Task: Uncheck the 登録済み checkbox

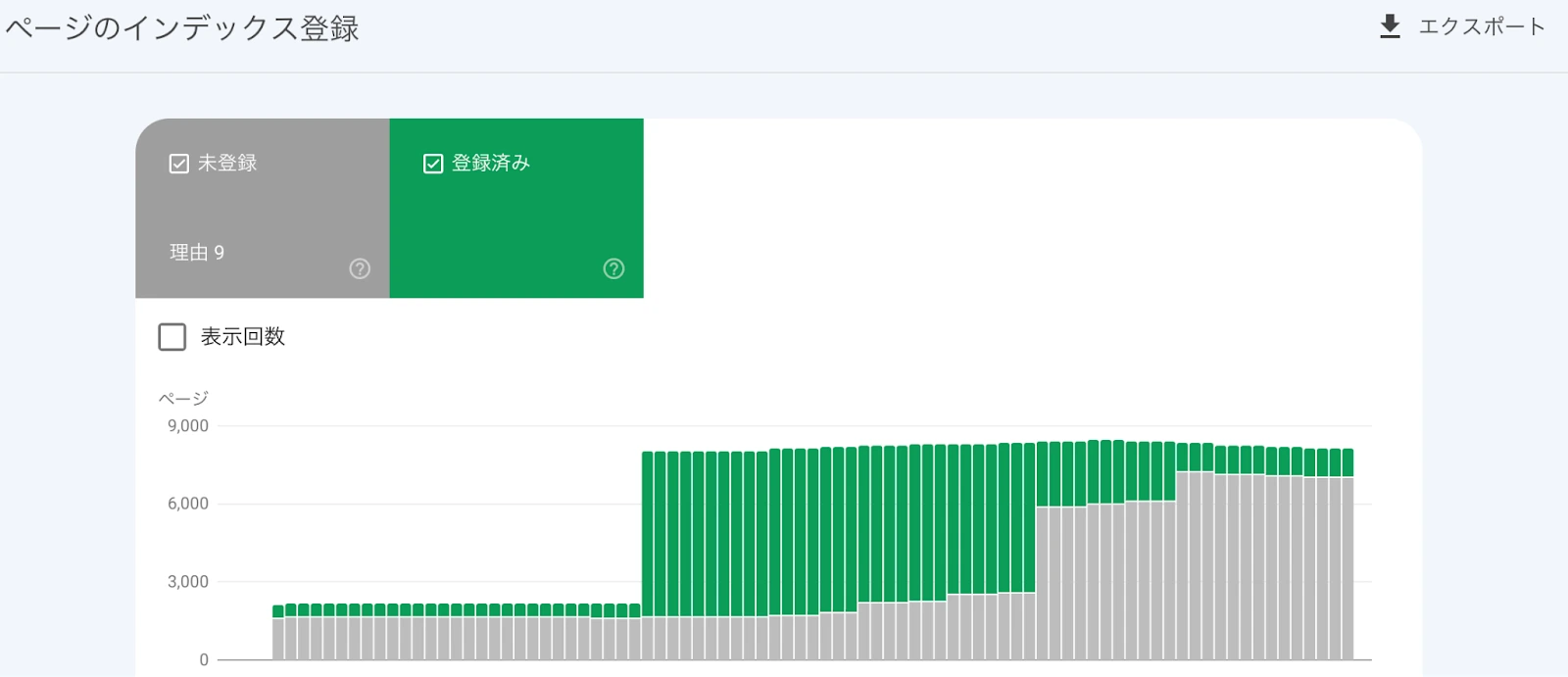Action: pos(433,164)
